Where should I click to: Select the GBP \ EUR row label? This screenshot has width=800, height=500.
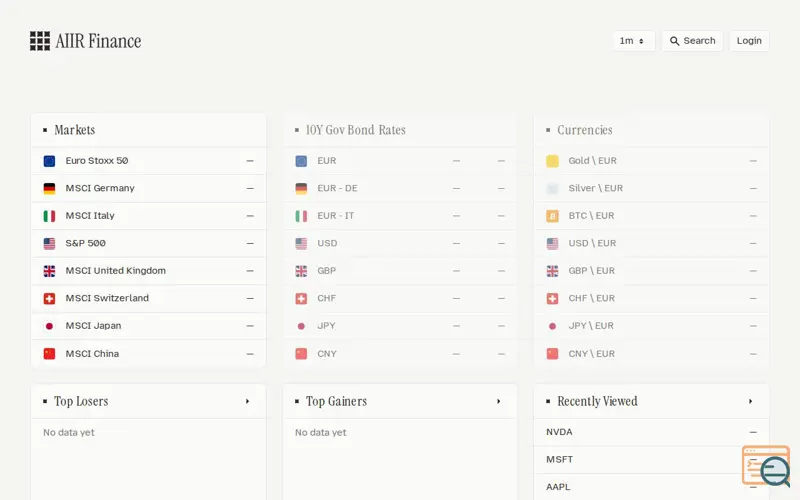[592, 271]
